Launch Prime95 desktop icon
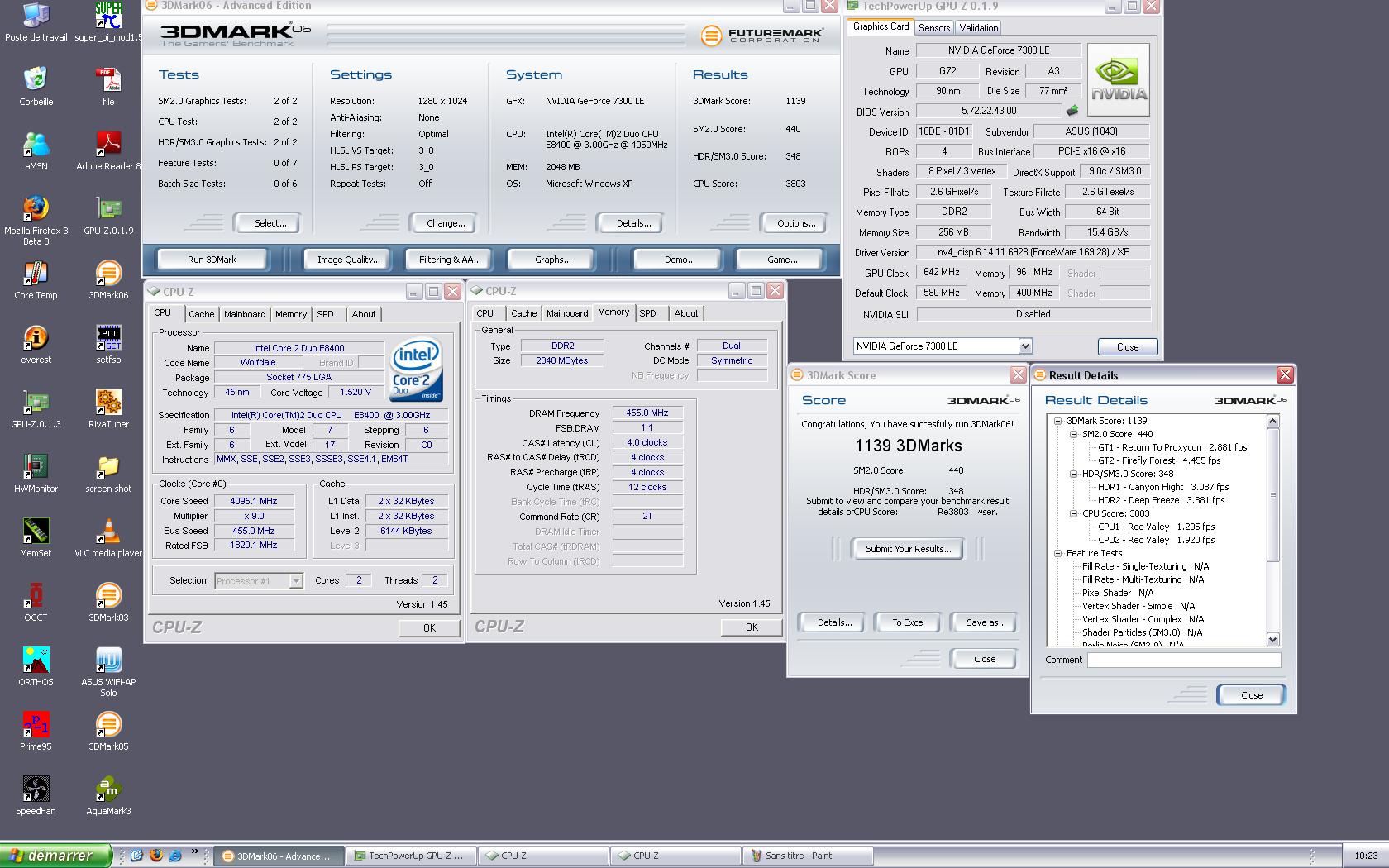Viewport: 1389px width, 868px height. [x=36, y=732]
